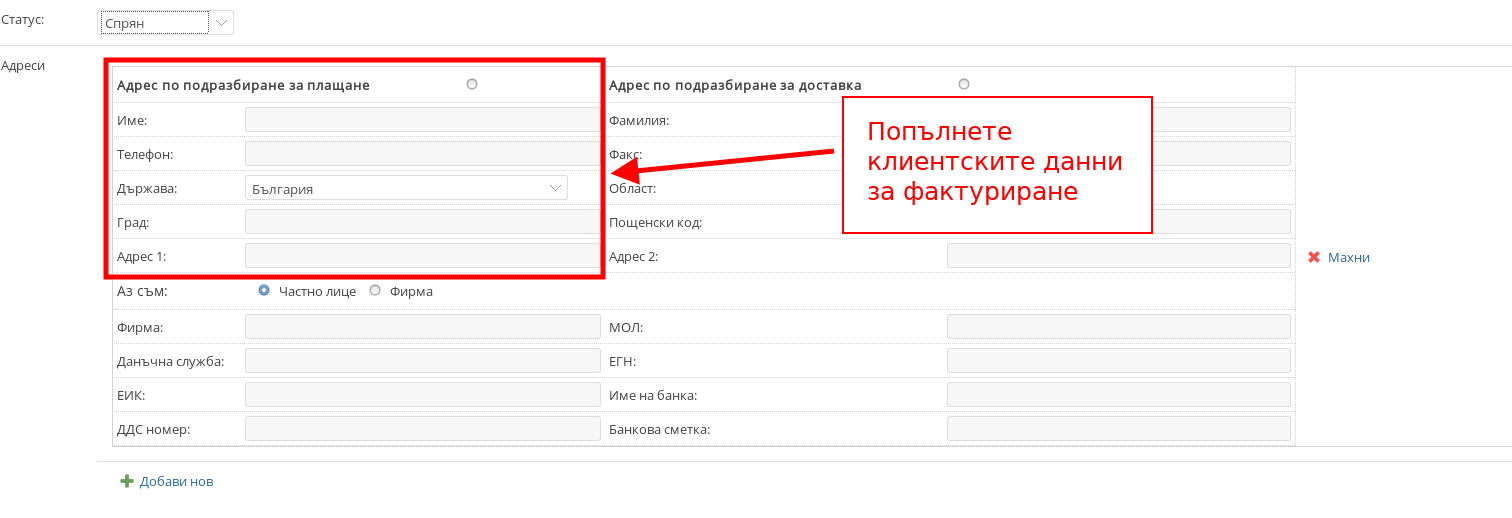Click the Банкова сметка input field

tap(1118, 429)
